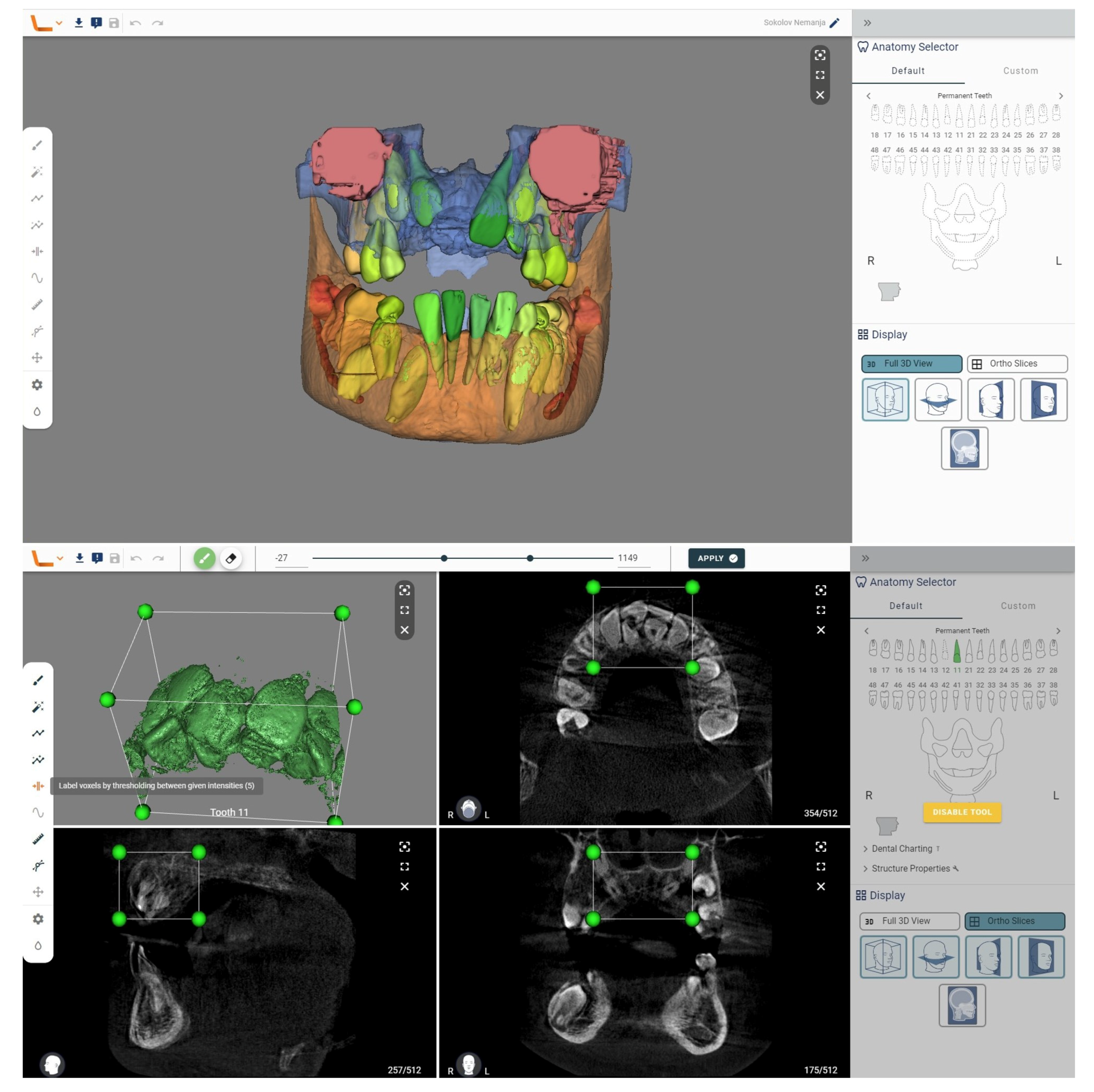Click the highlighted orange threshold tool in bottom window

pyautogui.click(x=38, y=786)
